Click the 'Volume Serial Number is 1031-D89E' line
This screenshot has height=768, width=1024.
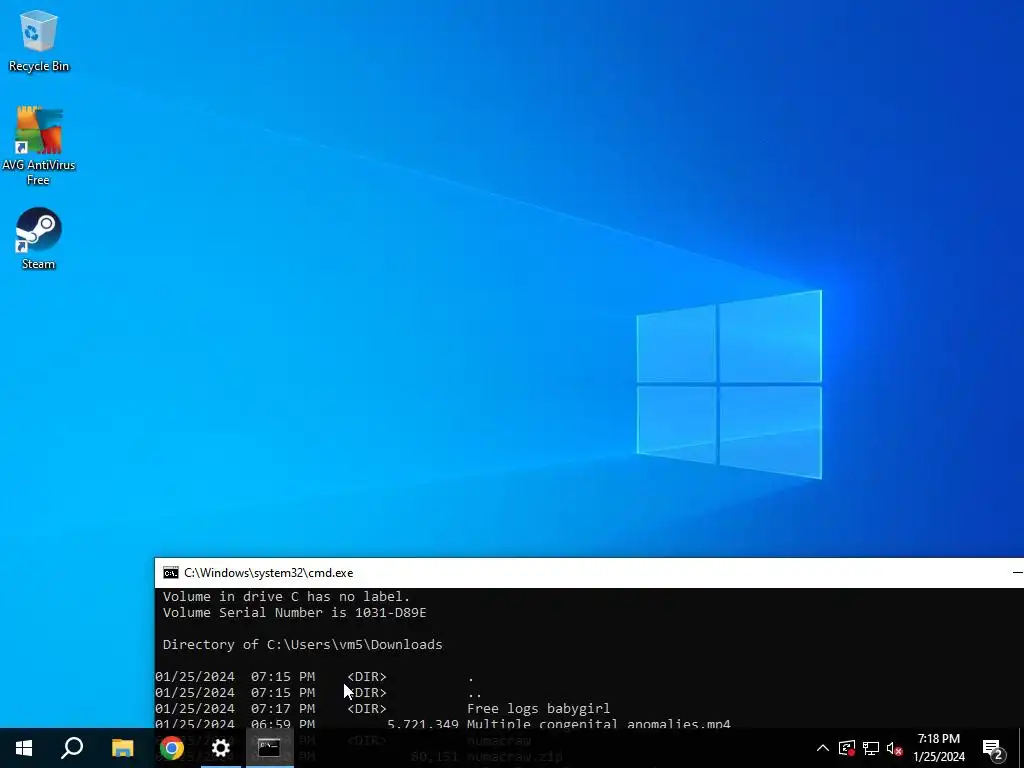295,613
